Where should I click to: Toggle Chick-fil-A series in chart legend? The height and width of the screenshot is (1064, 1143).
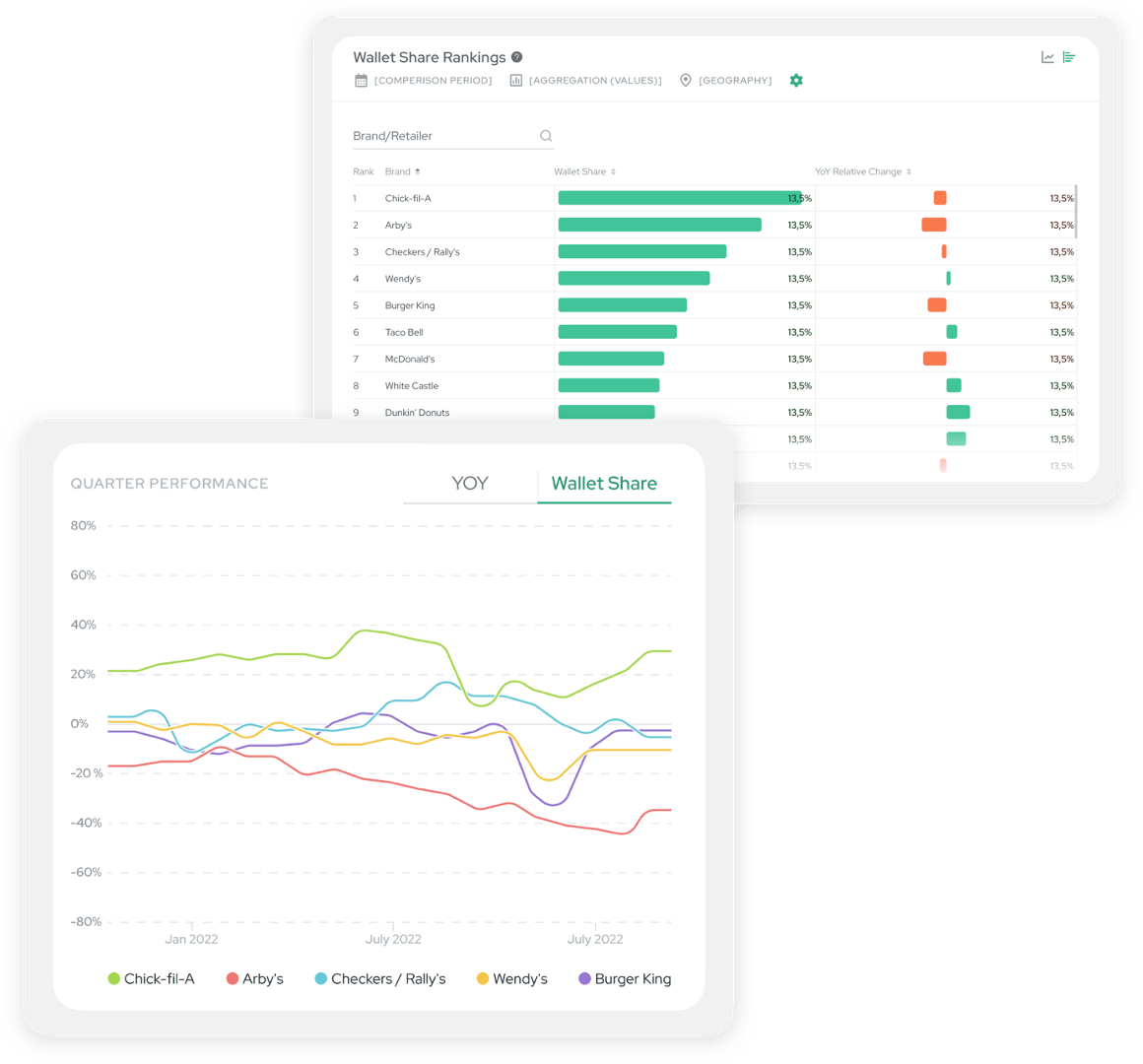pyautogui.click(x=151, y=978)
